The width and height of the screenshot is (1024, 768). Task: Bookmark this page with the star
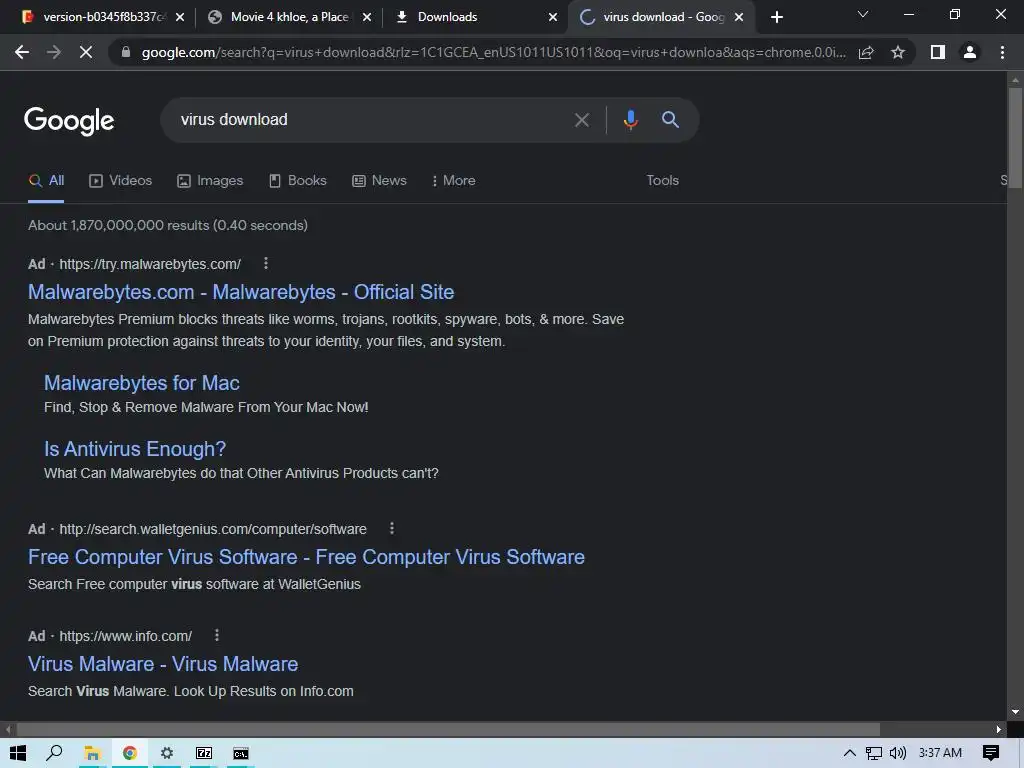898,52
